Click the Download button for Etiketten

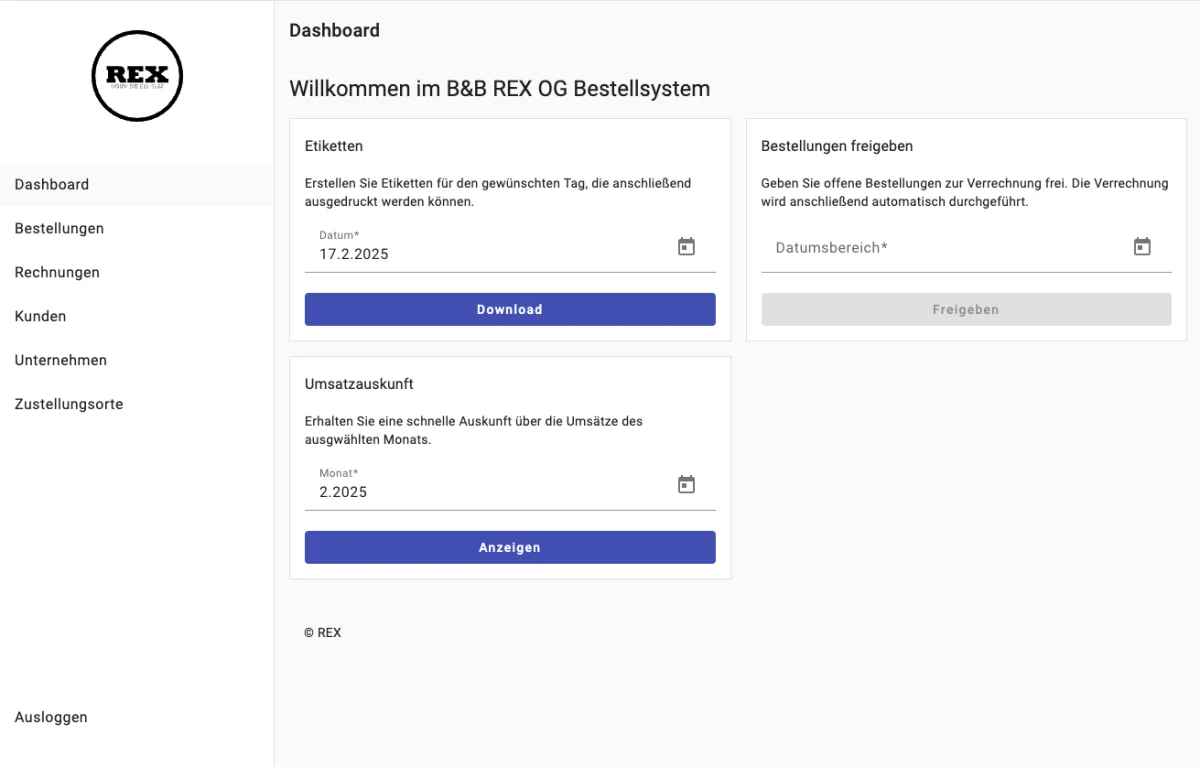510,309
